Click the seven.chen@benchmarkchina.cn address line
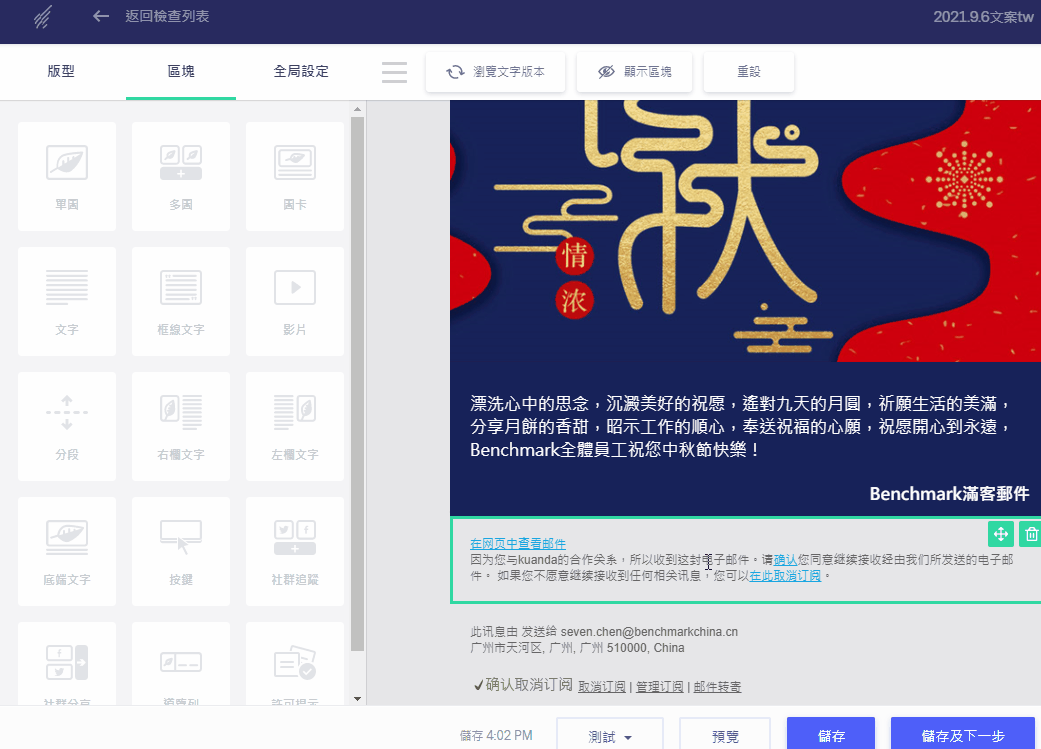 click(x=604, y=631)
